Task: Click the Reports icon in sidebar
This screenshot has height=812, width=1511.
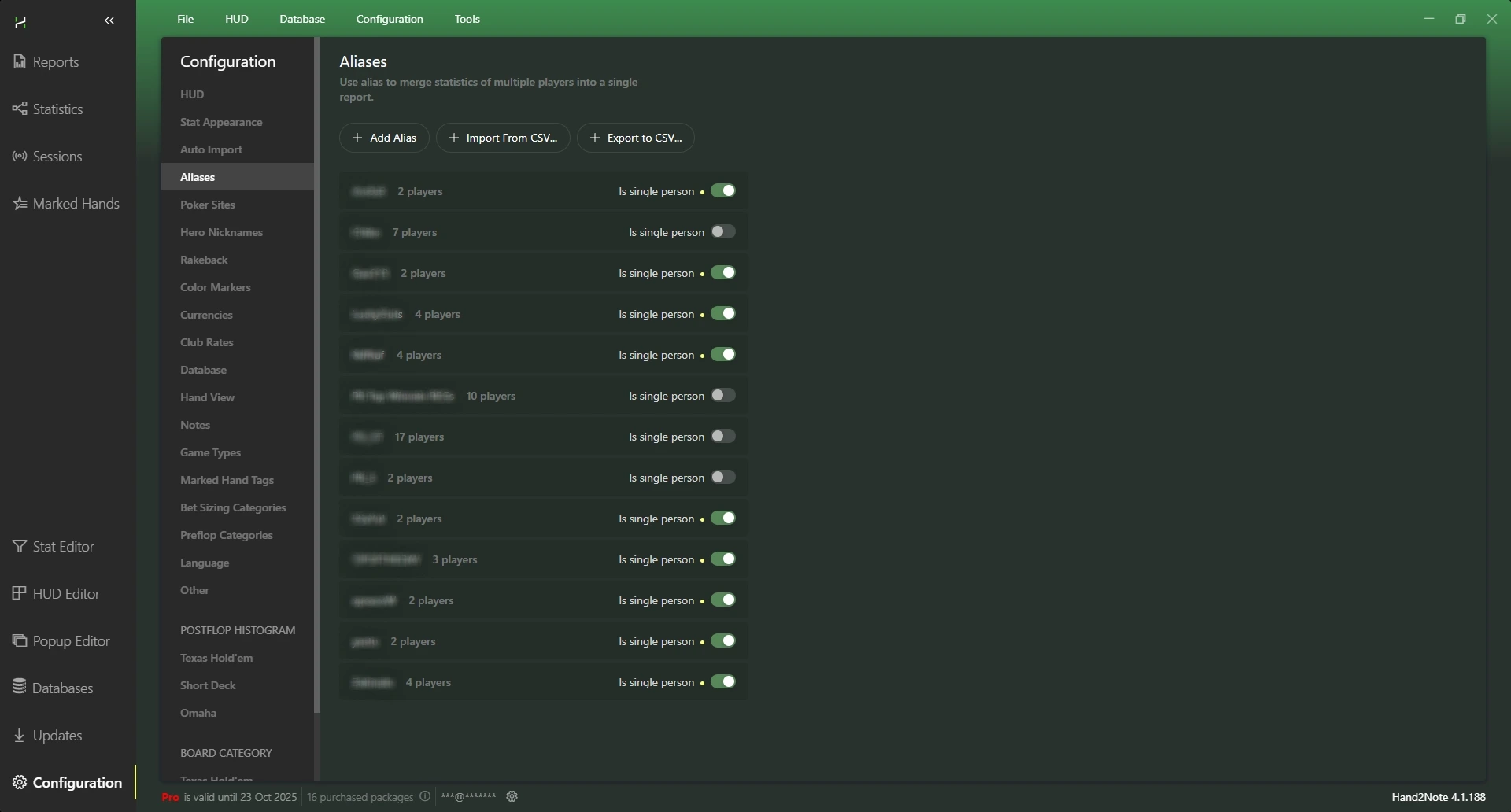Action: point(20,62)
